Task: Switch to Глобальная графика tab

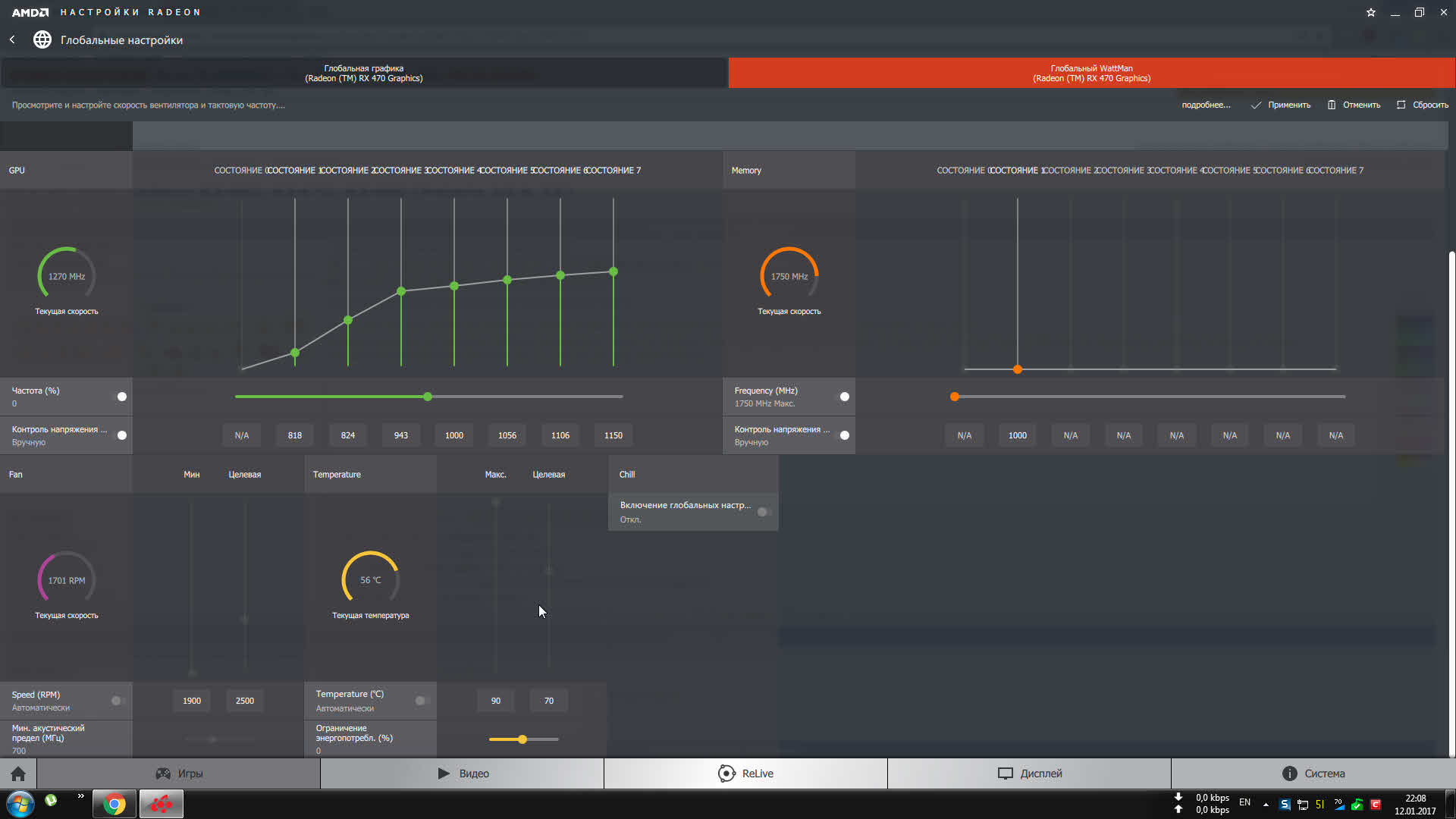Action: pos(364,73)
